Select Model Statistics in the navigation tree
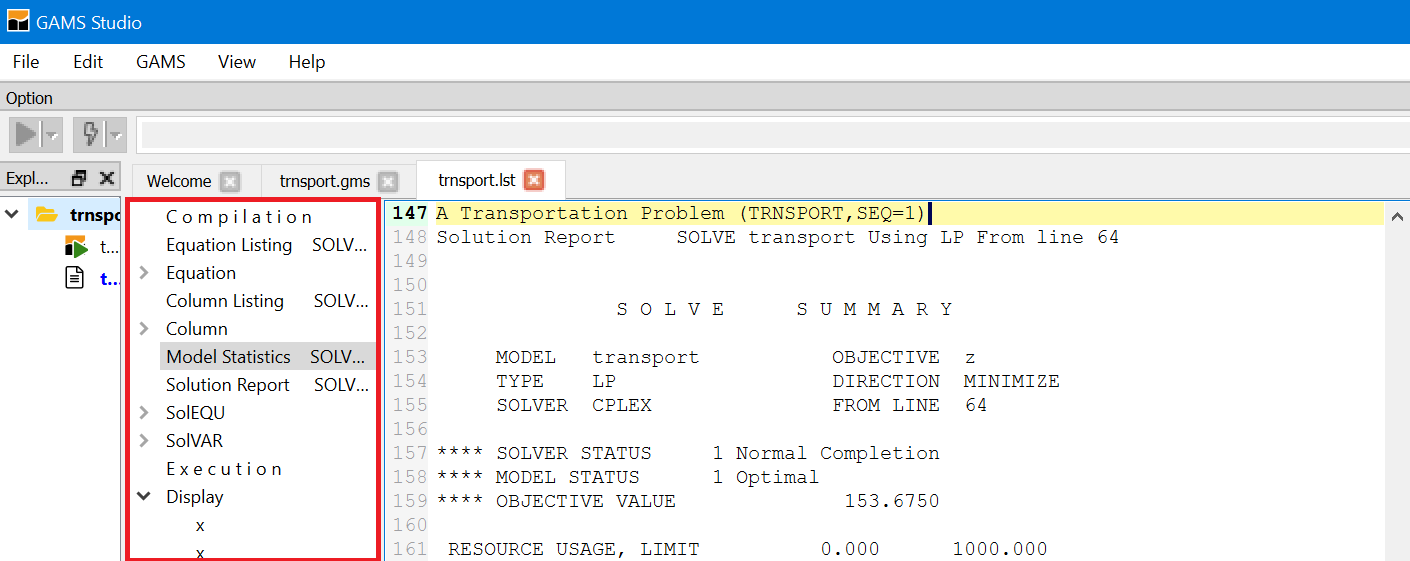The image size is (1410, 561). [228, 357]
